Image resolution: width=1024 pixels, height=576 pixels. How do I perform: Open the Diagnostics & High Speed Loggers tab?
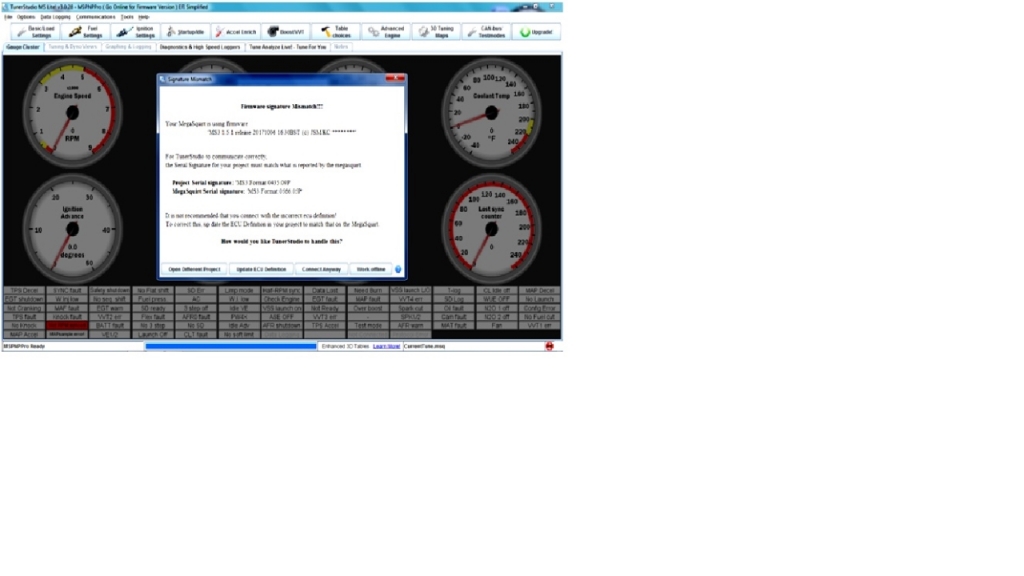(200, 47)
